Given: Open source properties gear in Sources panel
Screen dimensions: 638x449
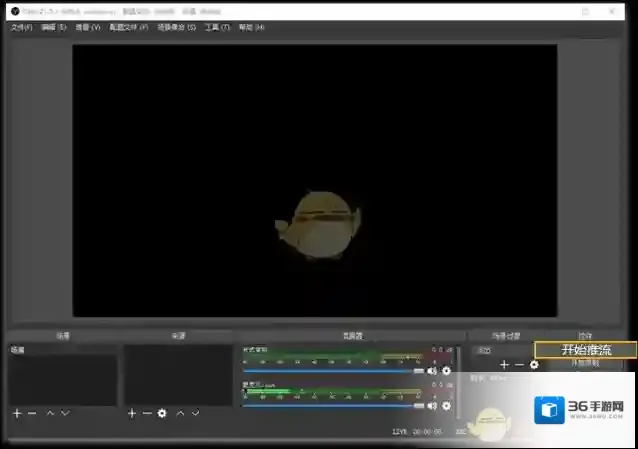Looking at the screenshot, I should [x=162, y=413].
